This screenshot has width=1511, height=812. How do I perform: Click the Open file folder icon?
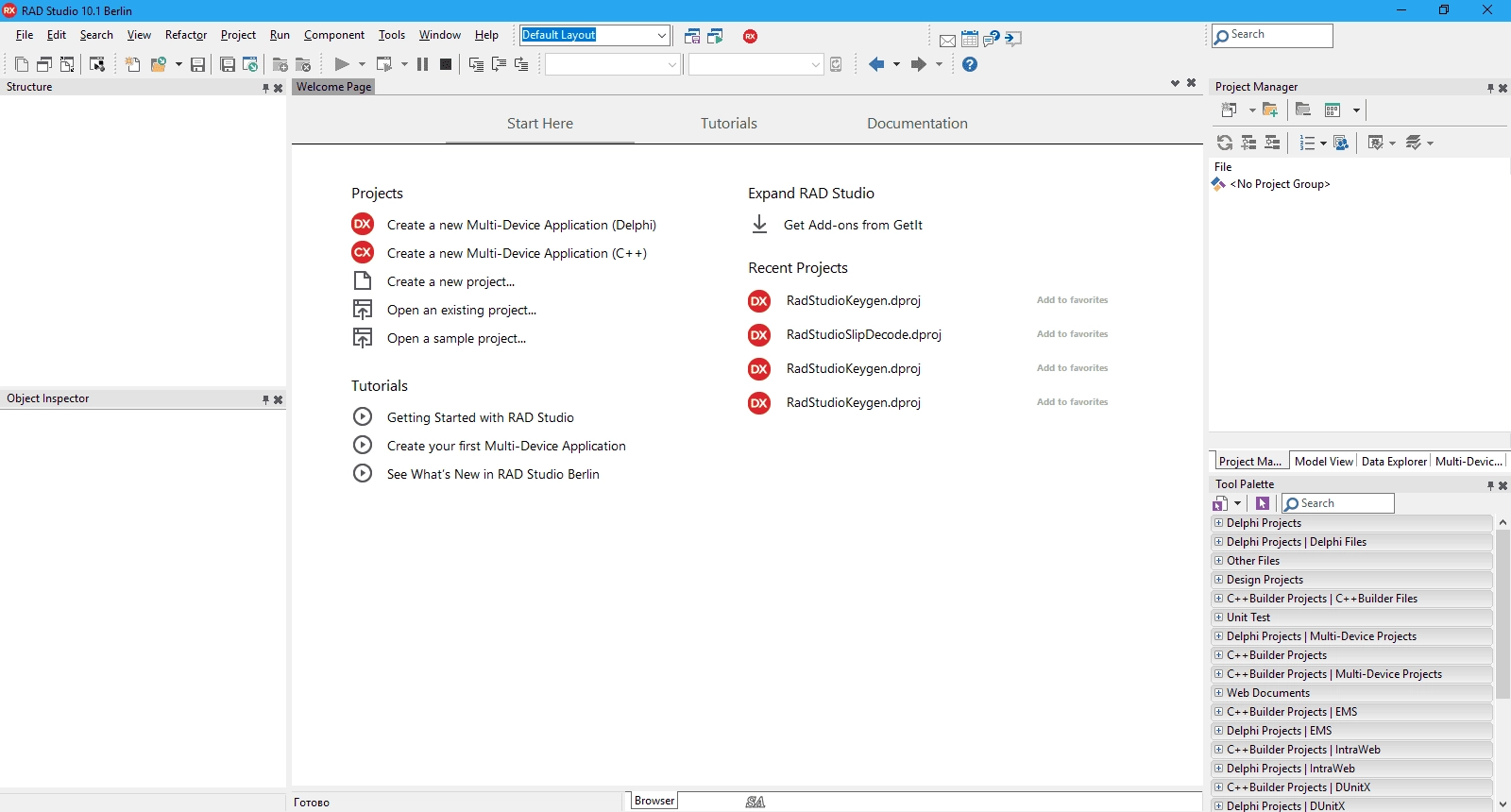158,64
